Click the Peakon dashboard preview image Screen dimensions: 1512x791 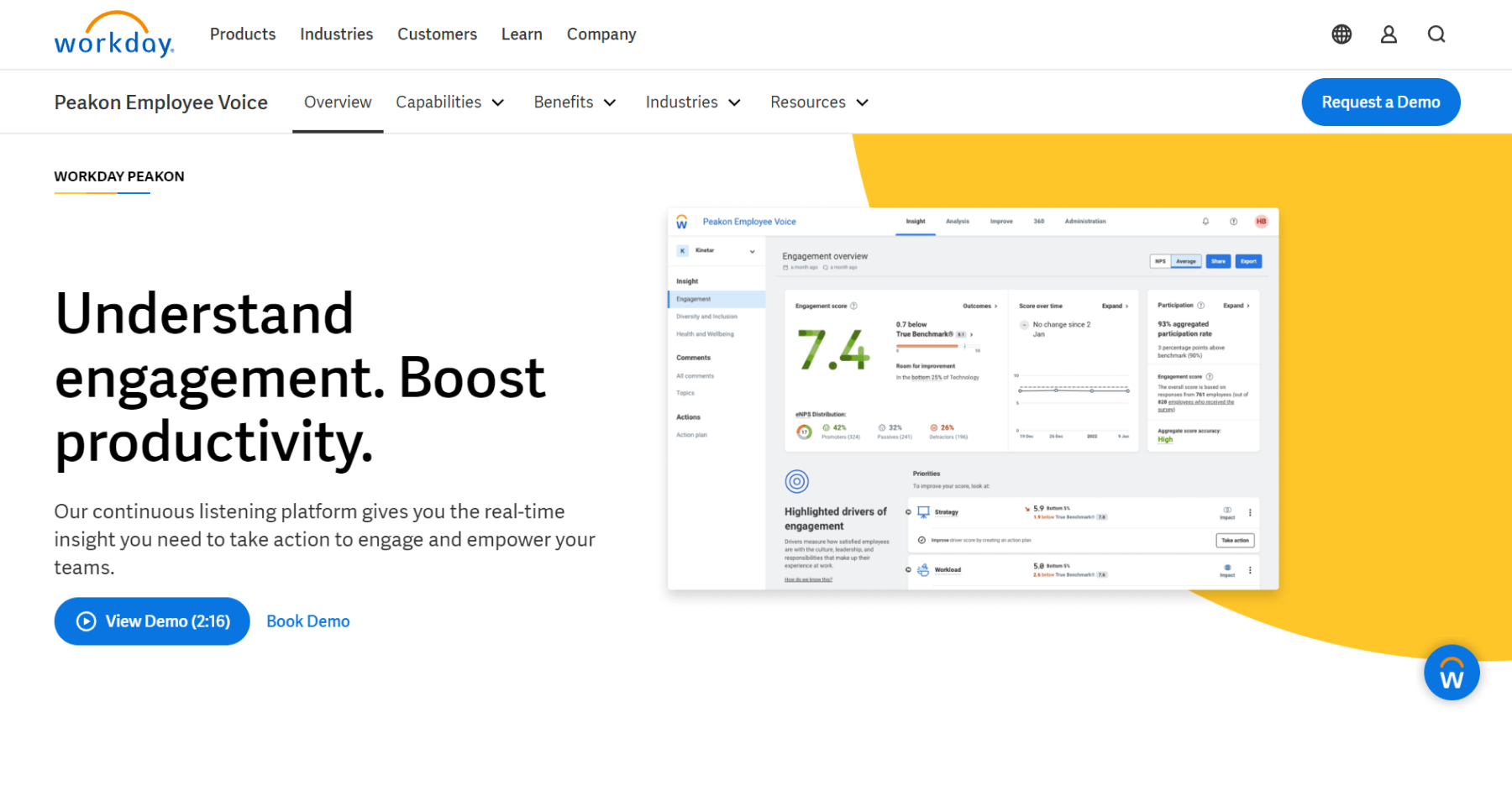click(973, 399)
